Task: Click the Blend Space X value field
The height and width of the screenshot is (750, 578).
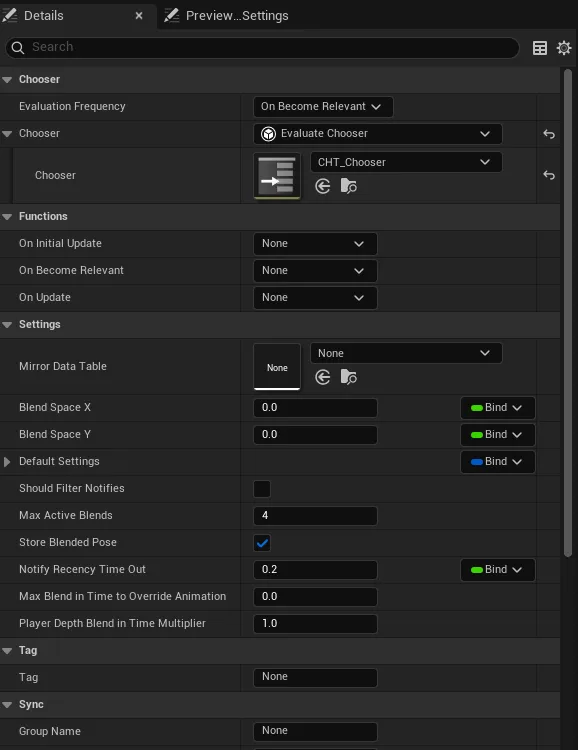Action: tap(315, 408)
